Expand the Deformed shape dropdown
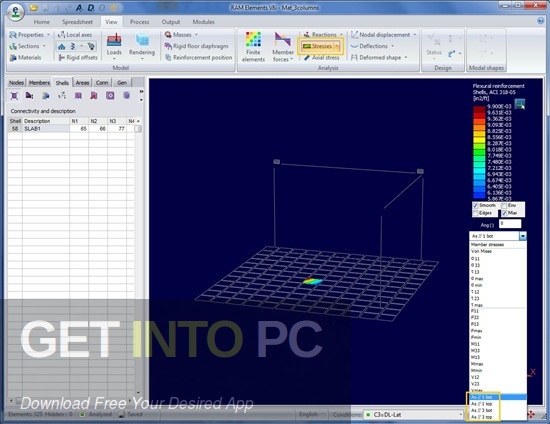The height and width of the screenshot is (424, 550). 406,57
